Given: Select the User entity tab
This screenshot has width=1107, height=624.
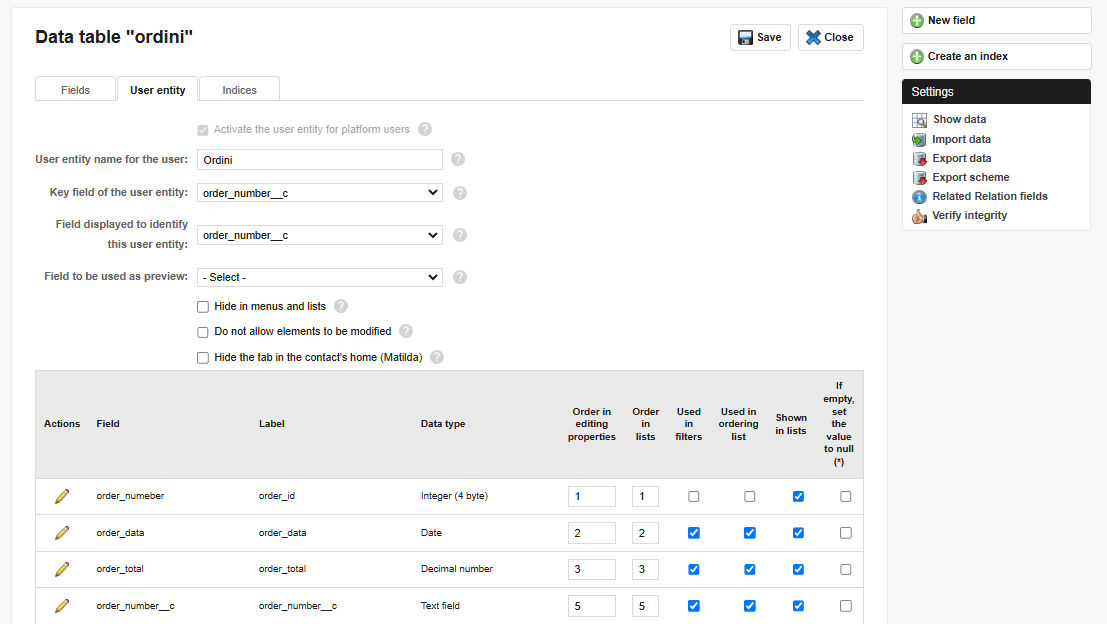Looking at the screenshot, I should click(157, 90).
